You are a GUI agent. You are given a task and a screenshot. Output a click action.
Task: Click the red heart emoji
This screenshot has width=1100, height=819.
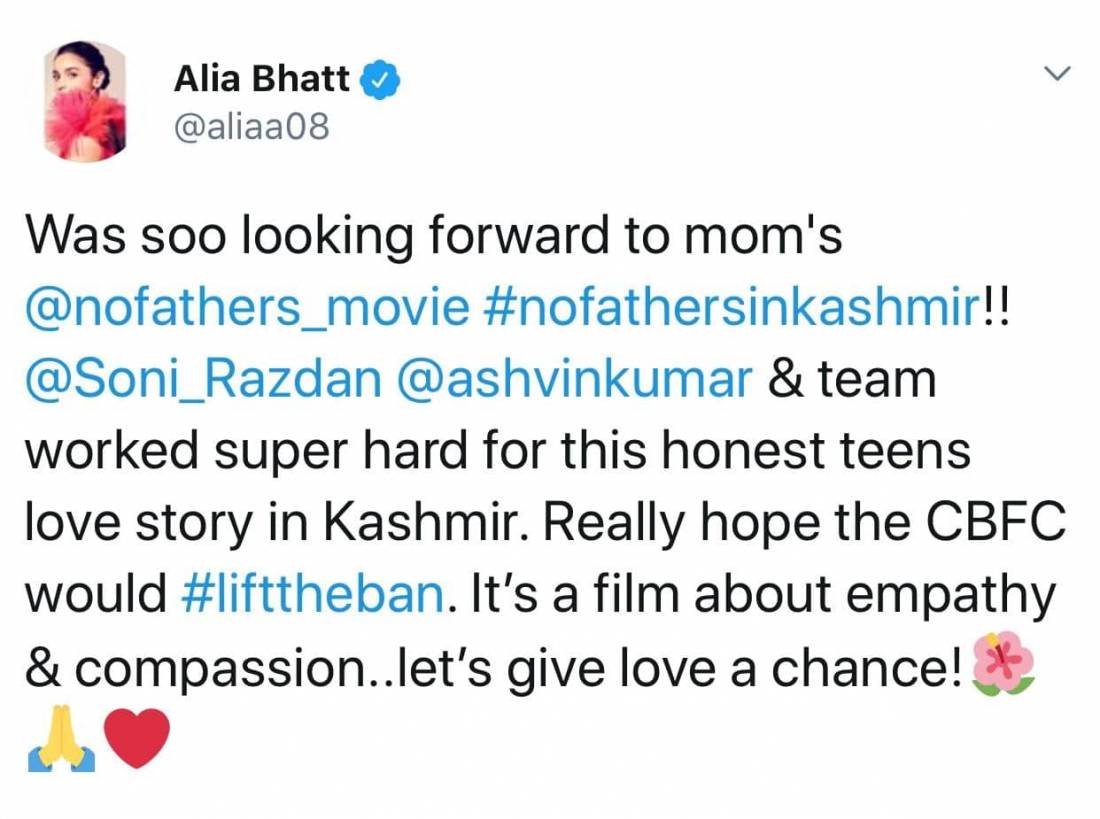[137, 741]
